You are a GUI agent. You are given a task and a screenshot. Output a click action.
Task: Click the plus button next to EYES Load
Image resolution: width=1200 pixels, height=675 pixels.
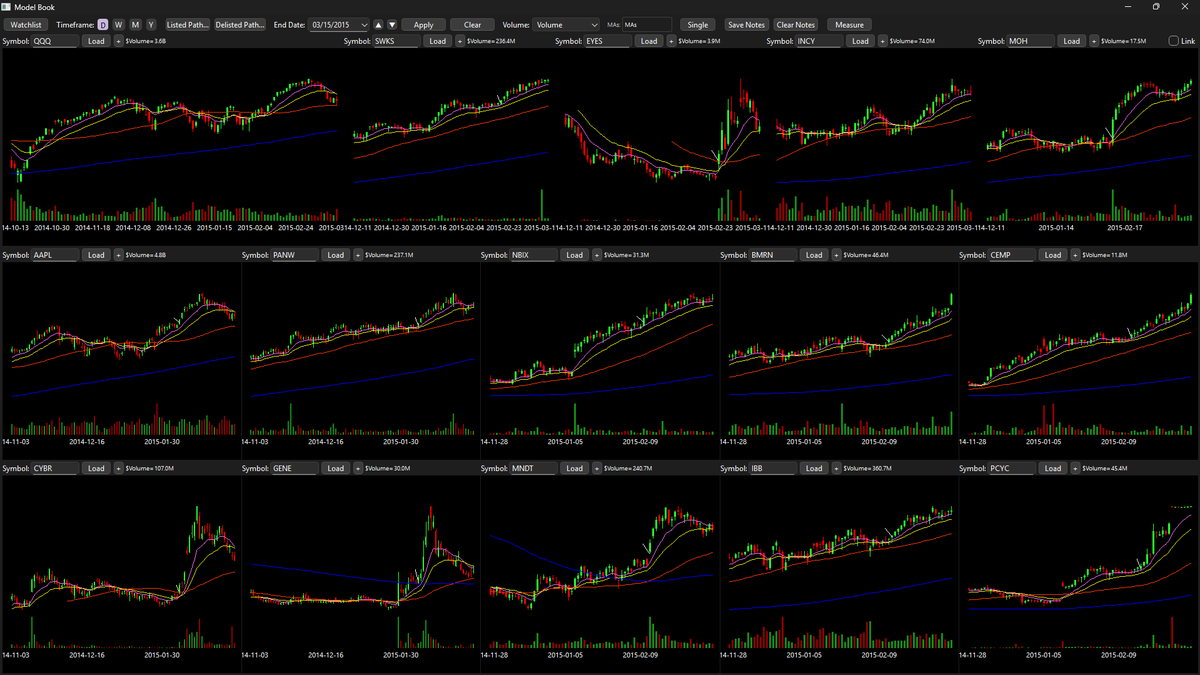pos(671,41)
